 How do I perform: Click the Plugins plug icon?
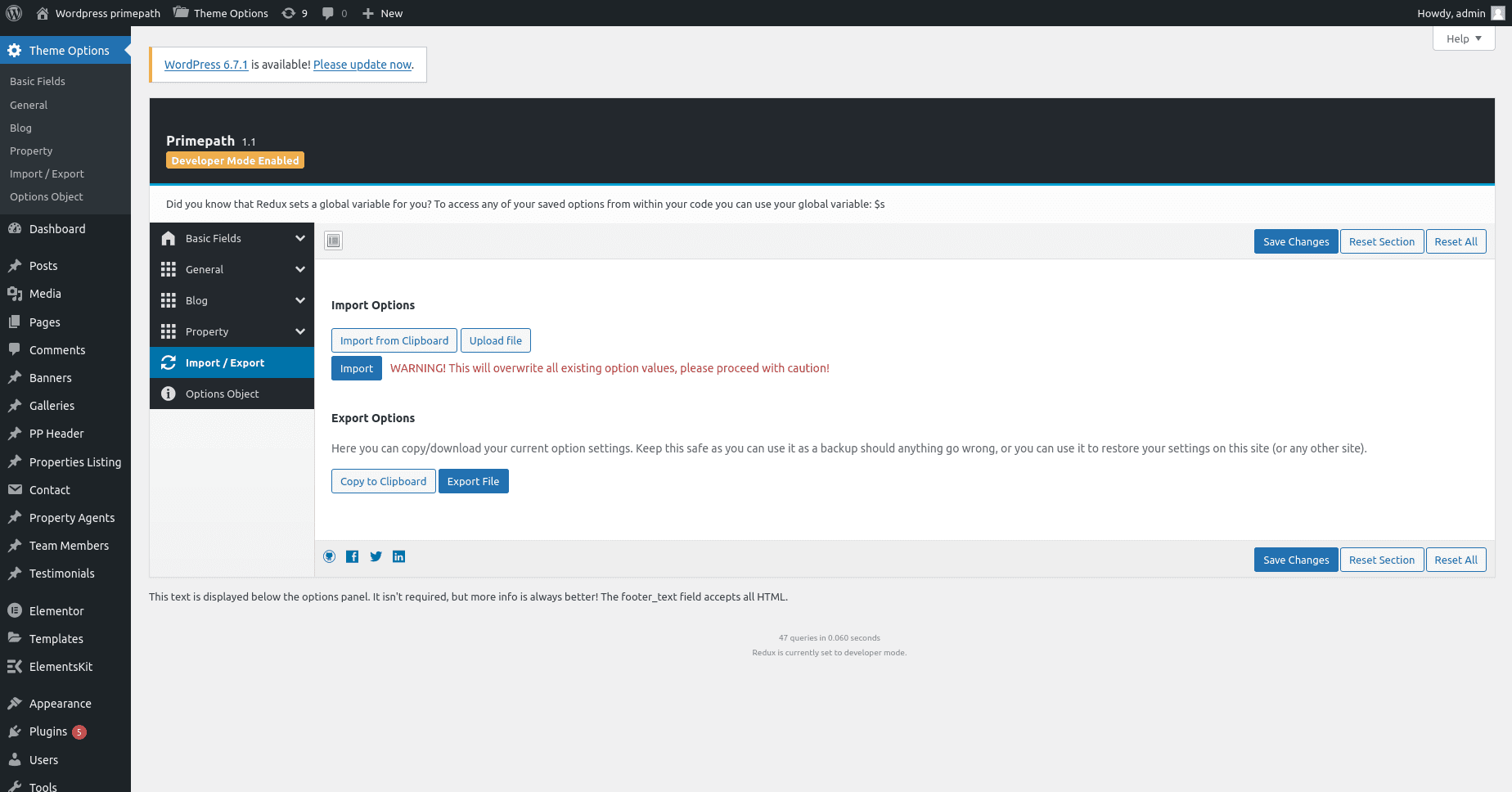(x=15, y=731)
